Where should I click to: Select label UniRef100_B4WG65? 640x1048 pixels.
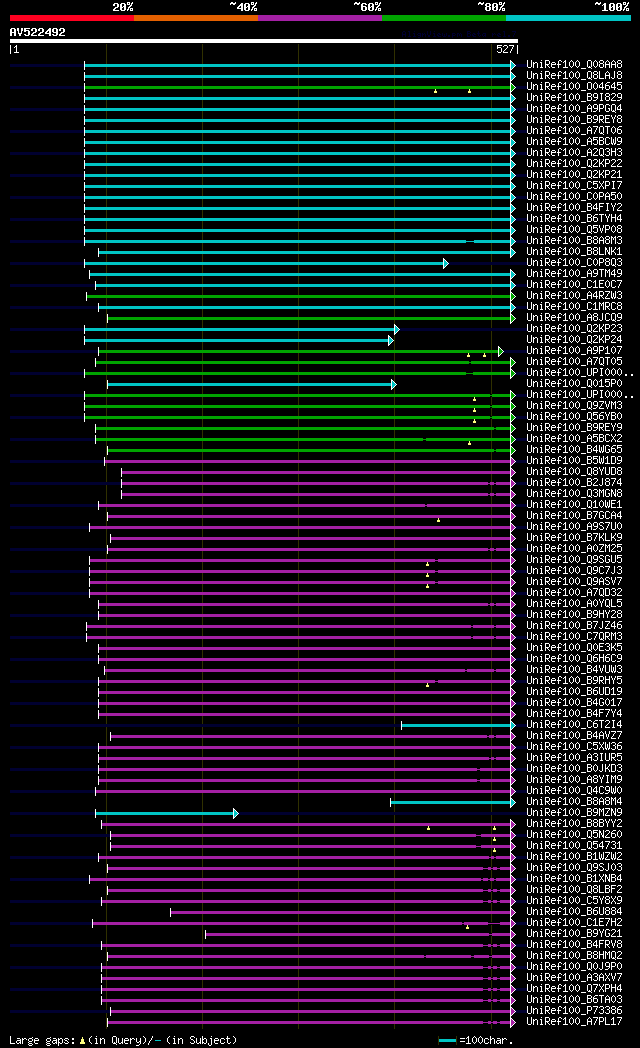[x=574, y=450]
